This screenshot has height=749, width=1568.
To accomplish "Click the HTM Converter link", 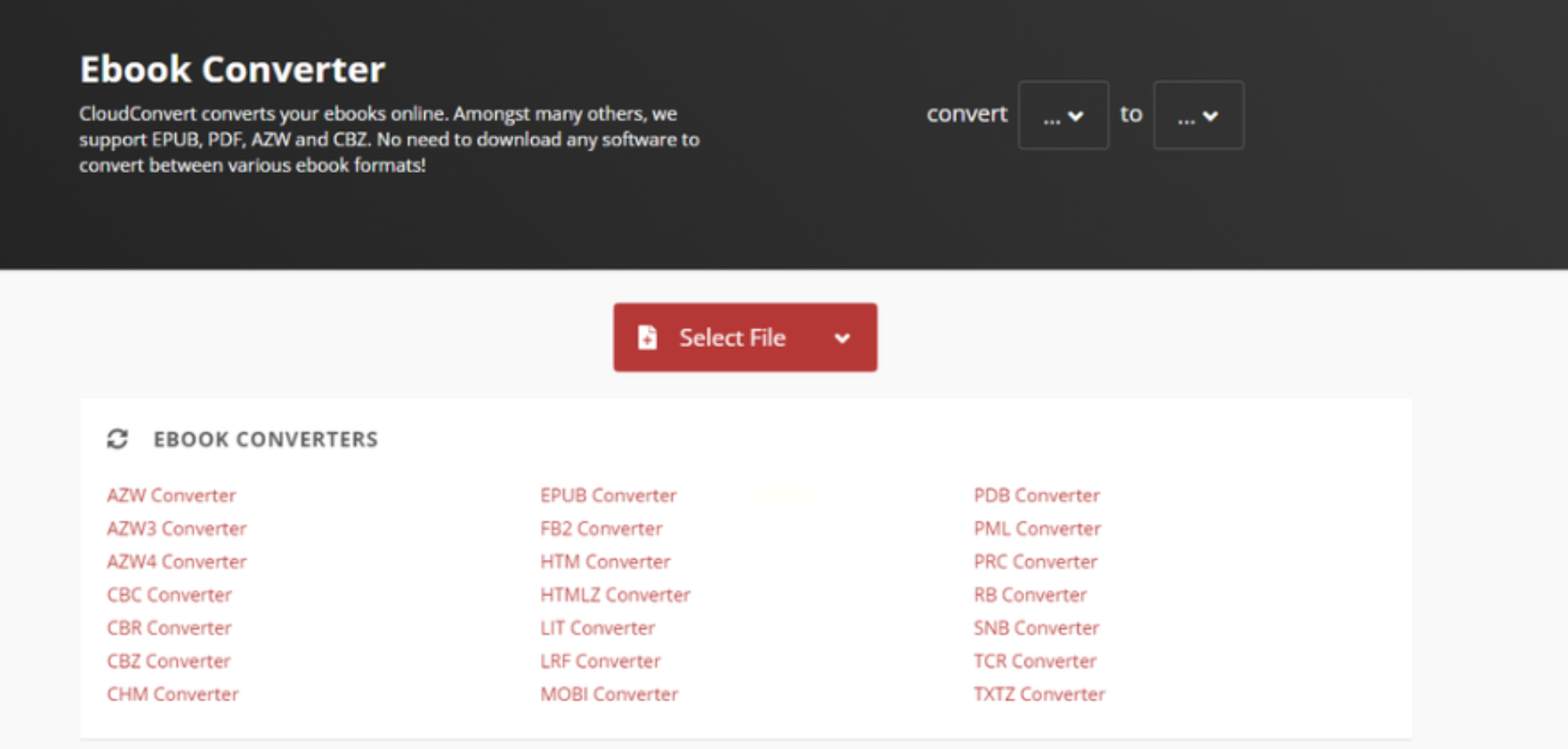I will (x=606, y=561).
